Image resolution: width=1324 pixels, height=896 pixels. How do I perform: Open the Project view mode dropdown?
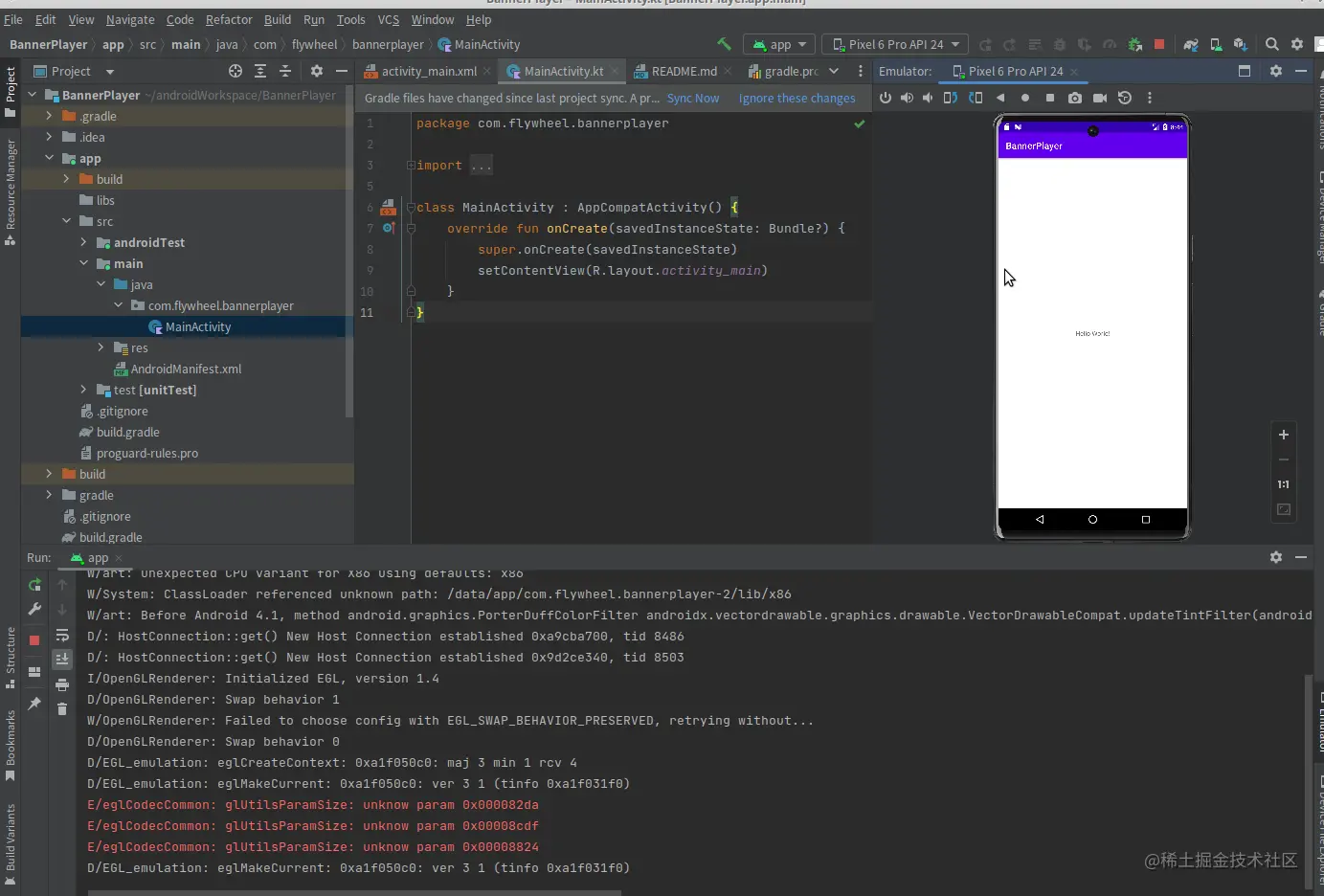click(x=73, y=71)
